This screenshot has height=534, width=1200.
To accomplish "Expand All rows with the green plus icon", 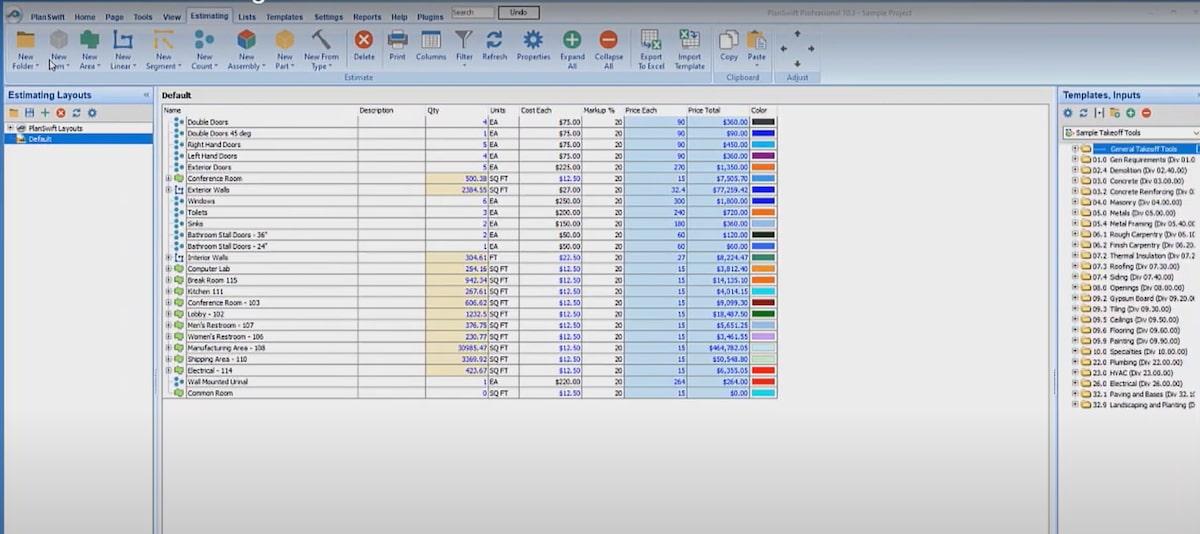I will 572,40.
